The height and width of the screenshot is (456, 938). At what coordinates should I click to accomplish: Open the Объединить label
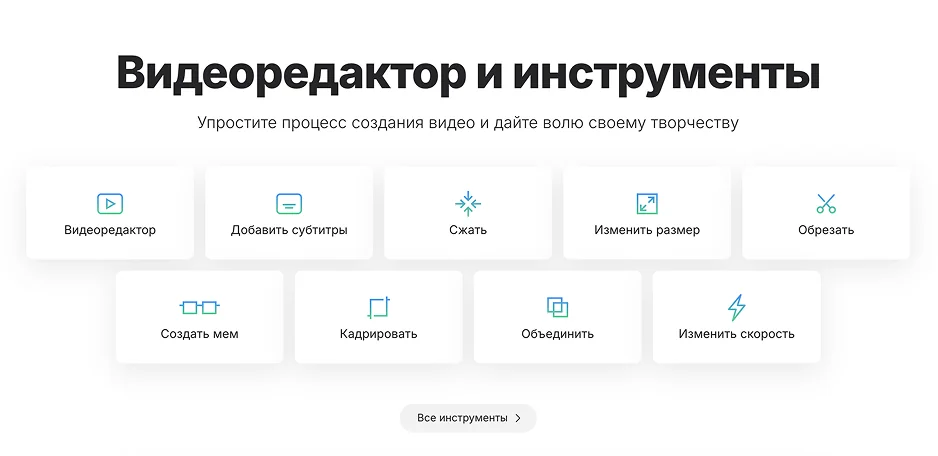[x=558, y=334]
